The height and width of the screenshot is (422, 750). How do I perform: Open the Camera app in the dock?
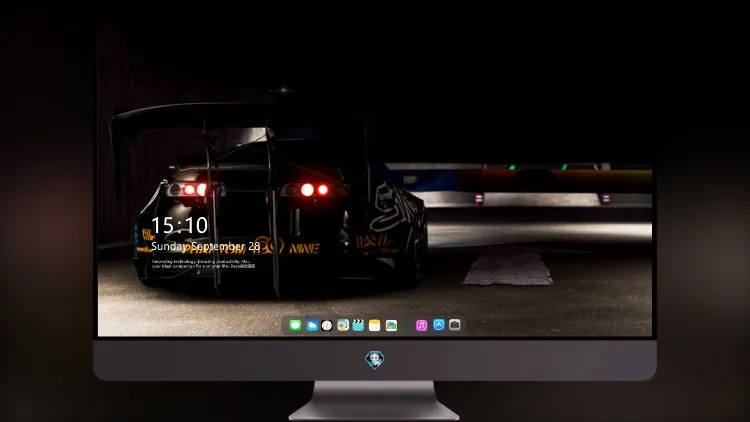pyautogui.click(x=455, y=325)
